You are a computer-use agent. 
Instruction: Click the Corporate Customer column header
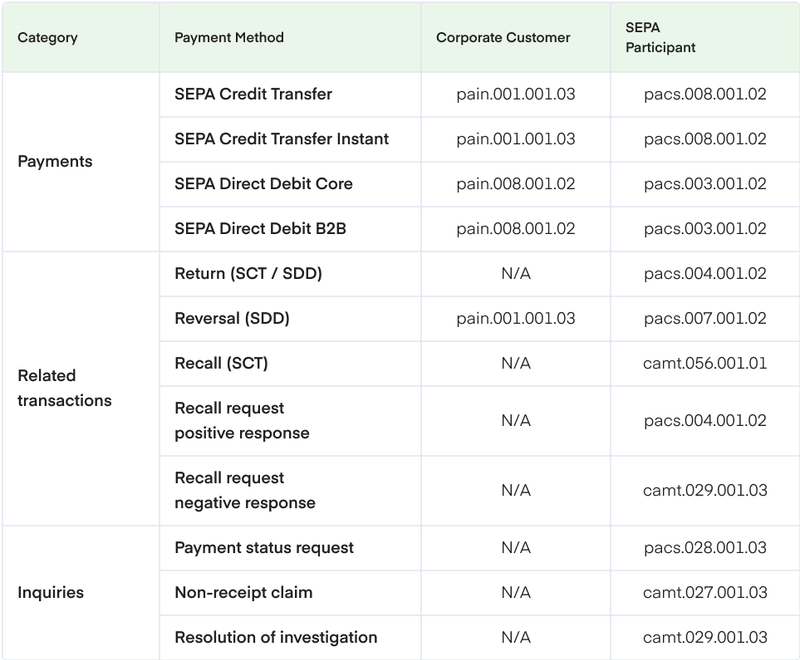[x=503, y=38]
